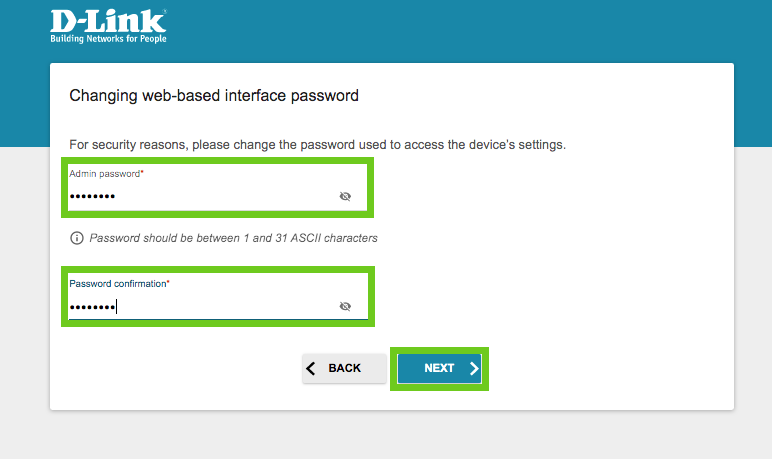The height and width of the screenshot is (459, 772).
Task: Show the Admin password characters
Action: point(345,197)
